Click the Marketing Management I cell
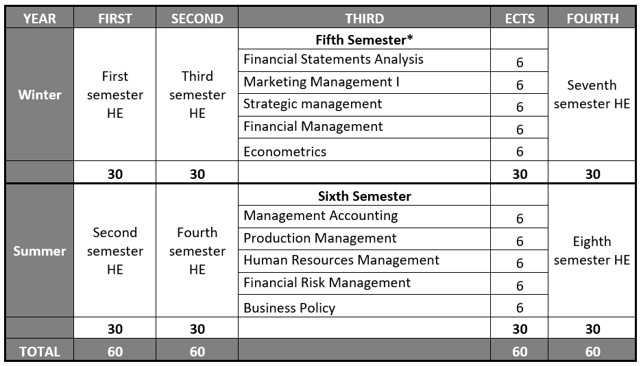Image resolution: width=641 pixels, height=366 pixels. point(364,83)
